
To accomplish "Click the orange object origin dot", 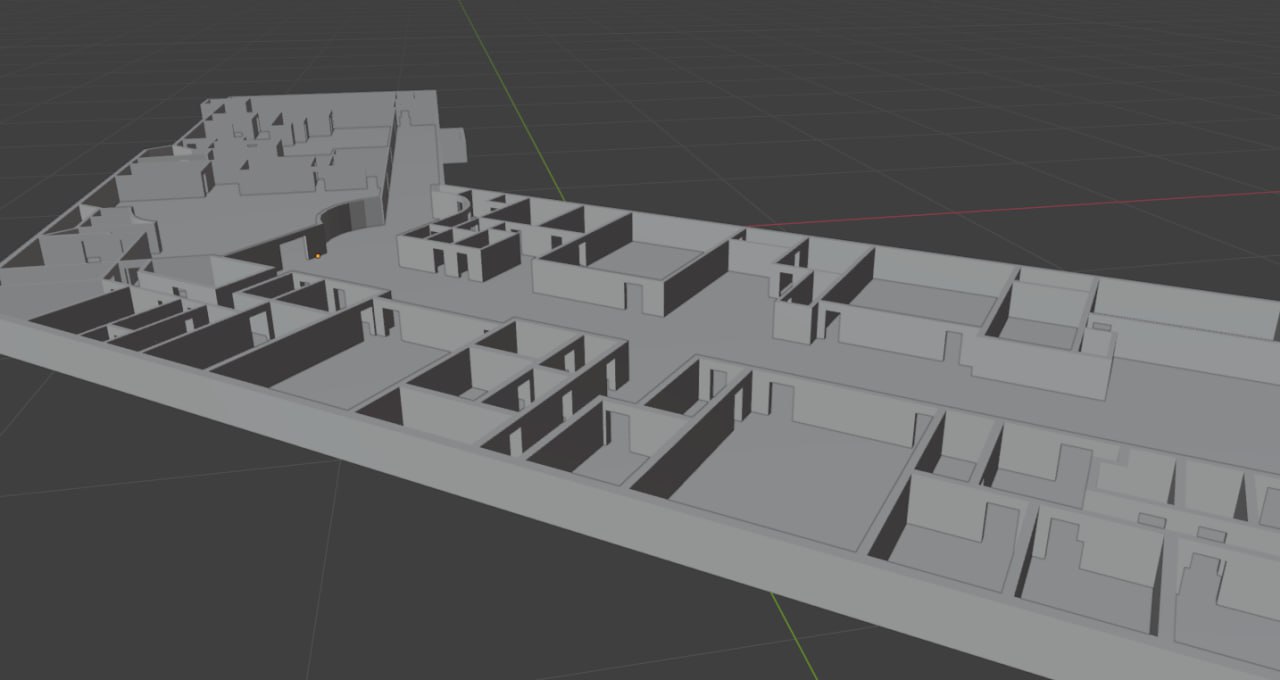I will coord(317,255).
